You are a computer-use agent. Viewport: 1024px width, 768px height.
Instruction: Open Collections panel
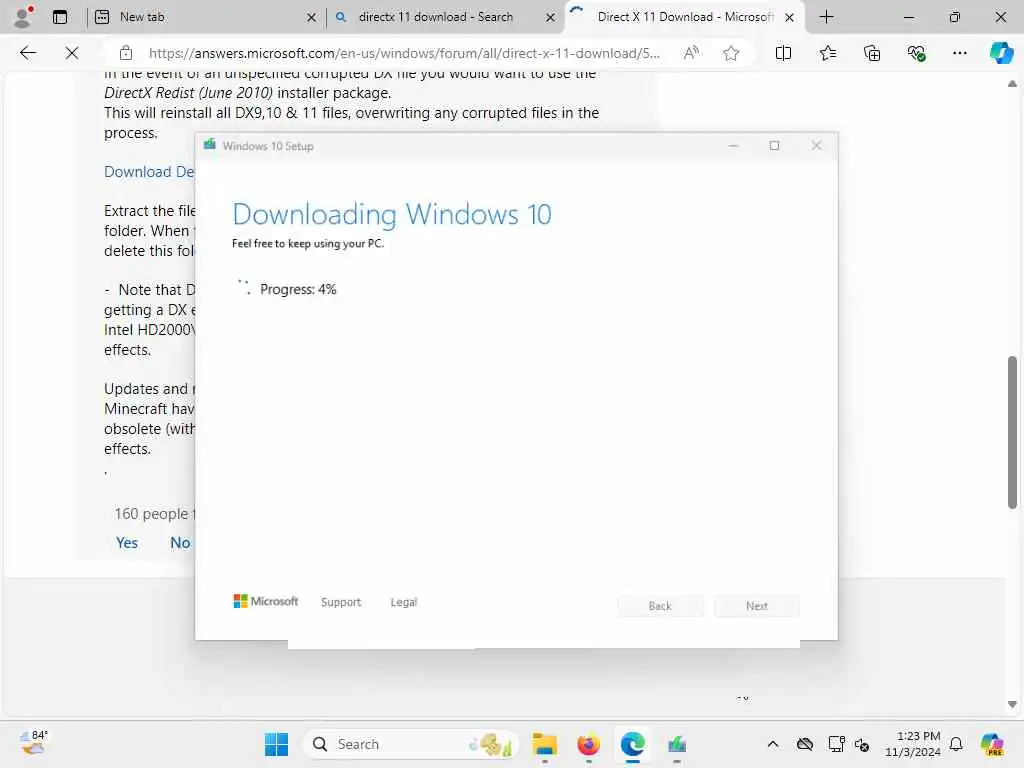pyautogui.click(x=872, y=53)
